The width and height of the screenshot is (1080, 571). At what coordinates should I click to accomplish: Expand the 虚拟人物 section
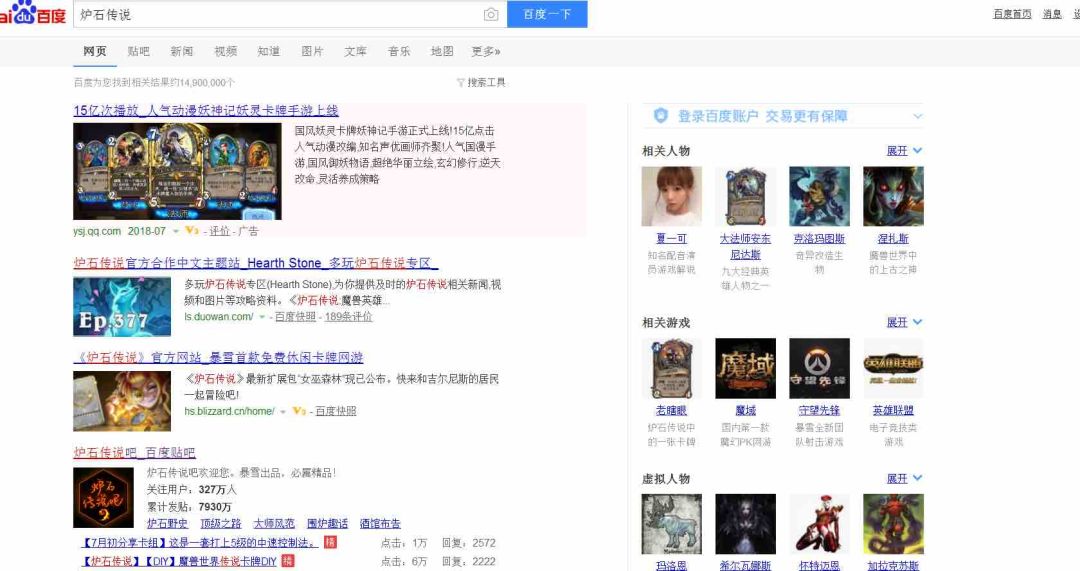click(x=904, y=479)
